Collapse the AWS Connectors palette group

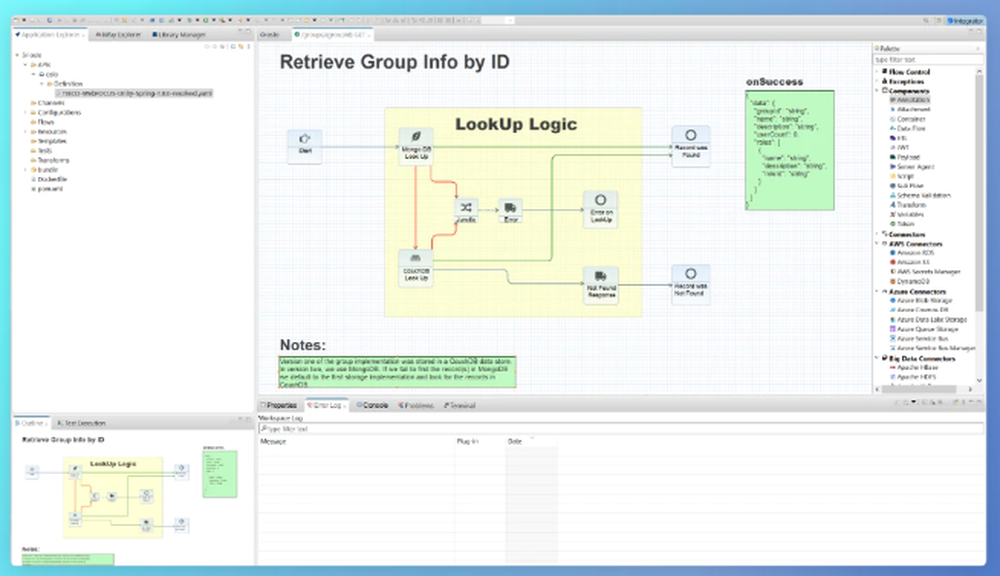[x=878, y=244]
